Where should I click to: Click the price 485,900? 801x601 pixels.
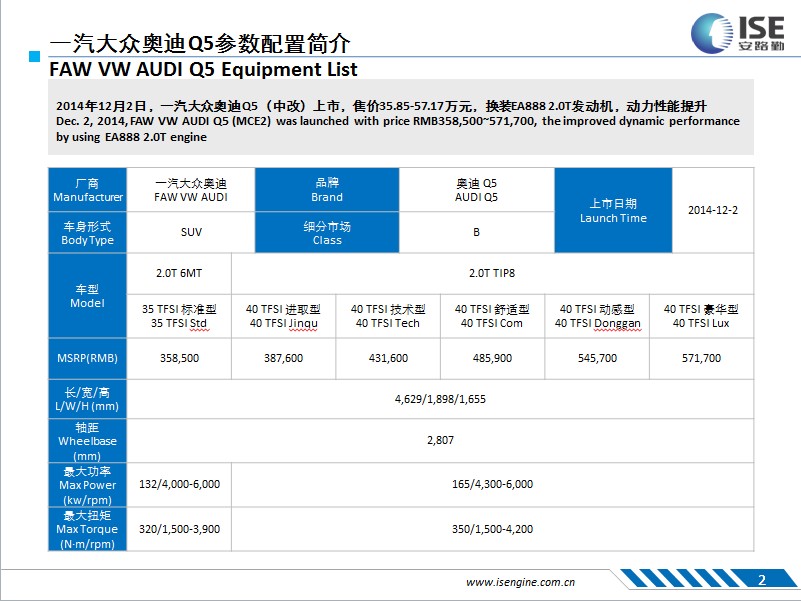[x=492, y=358]
